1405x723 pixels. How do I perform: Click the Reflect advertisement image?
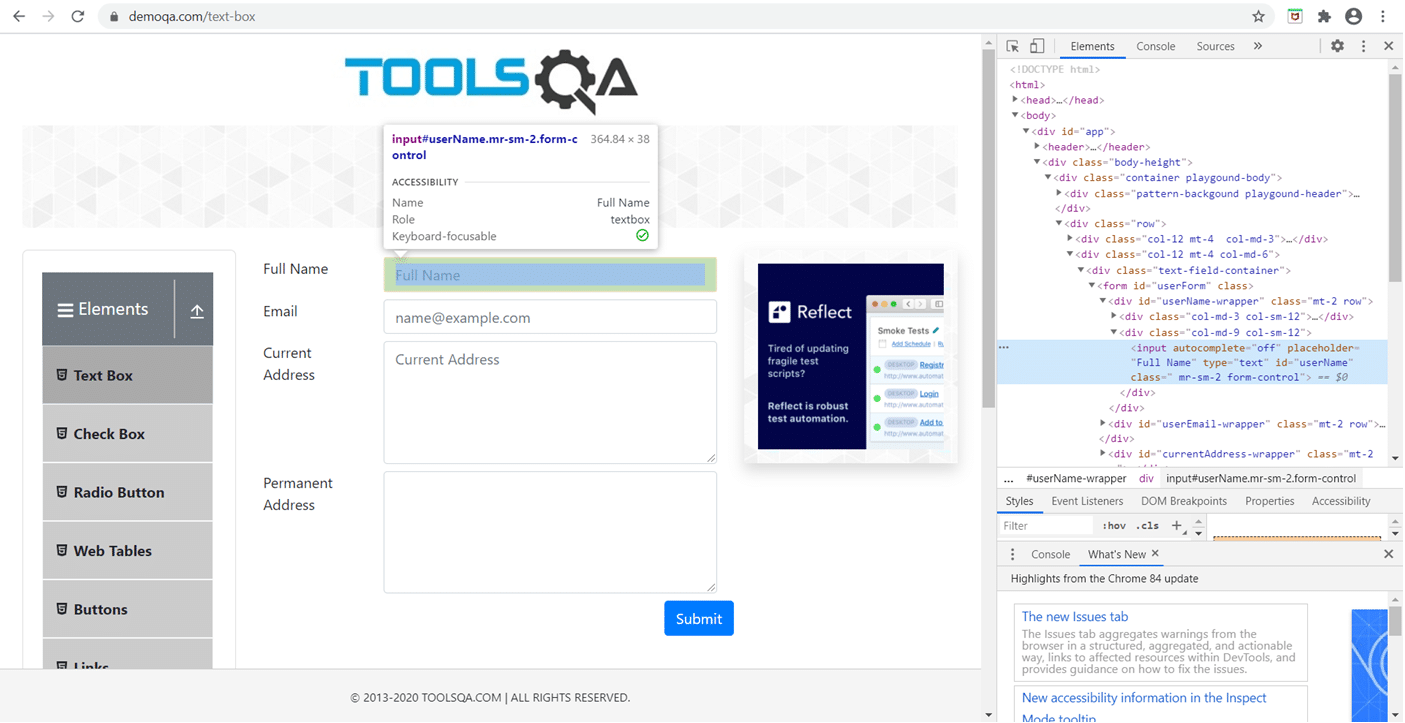(x=851, y=356)
